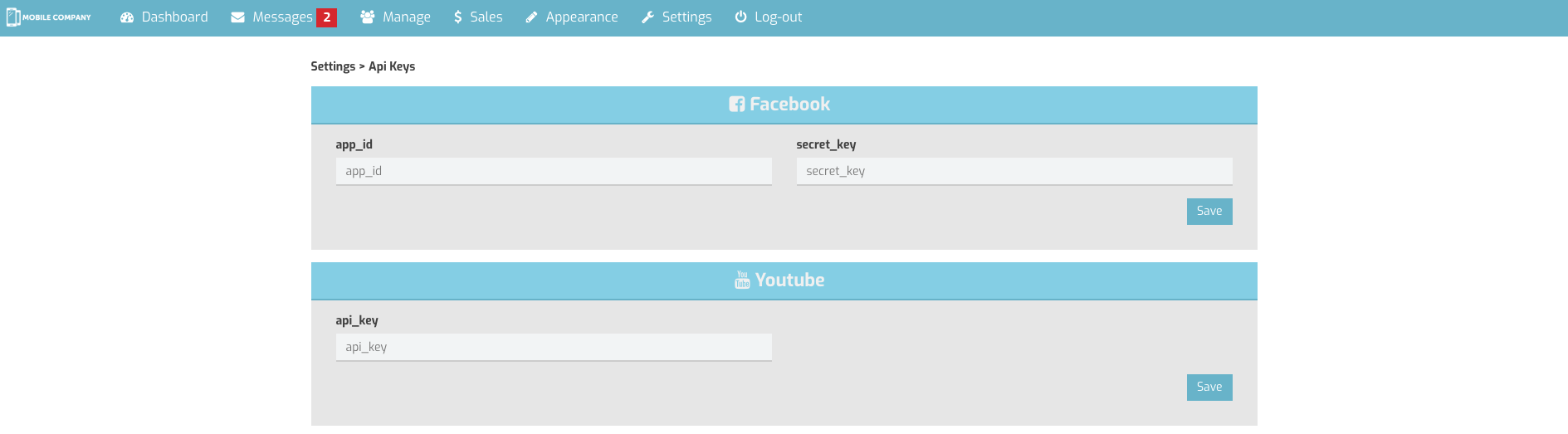Image resolution: width=1568 pixels, height=434 pixels.
Task: Focus the Facebook app_id input field
Action: click(x=554, y=172)
